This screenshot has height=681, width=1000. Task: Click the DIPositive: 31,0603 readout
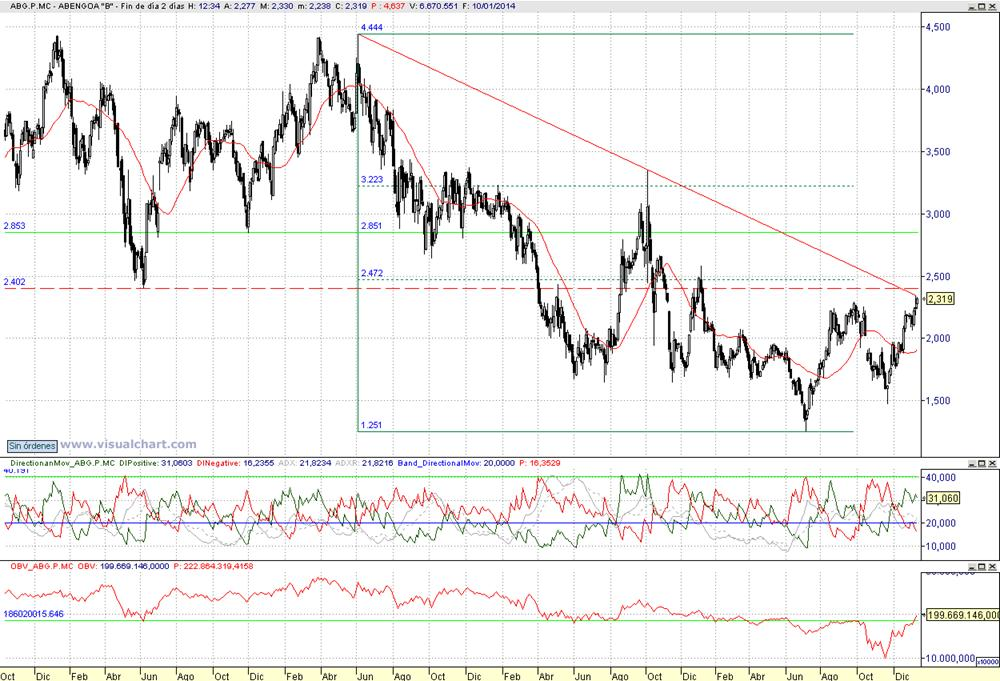coord(156,463)
